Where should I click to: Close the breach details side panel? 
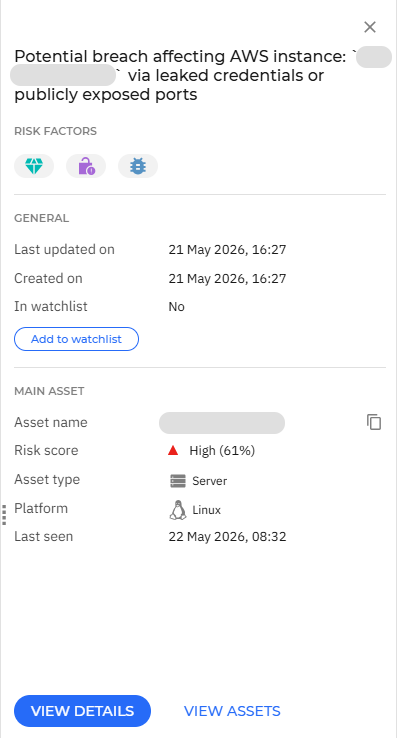pos(370,27)
